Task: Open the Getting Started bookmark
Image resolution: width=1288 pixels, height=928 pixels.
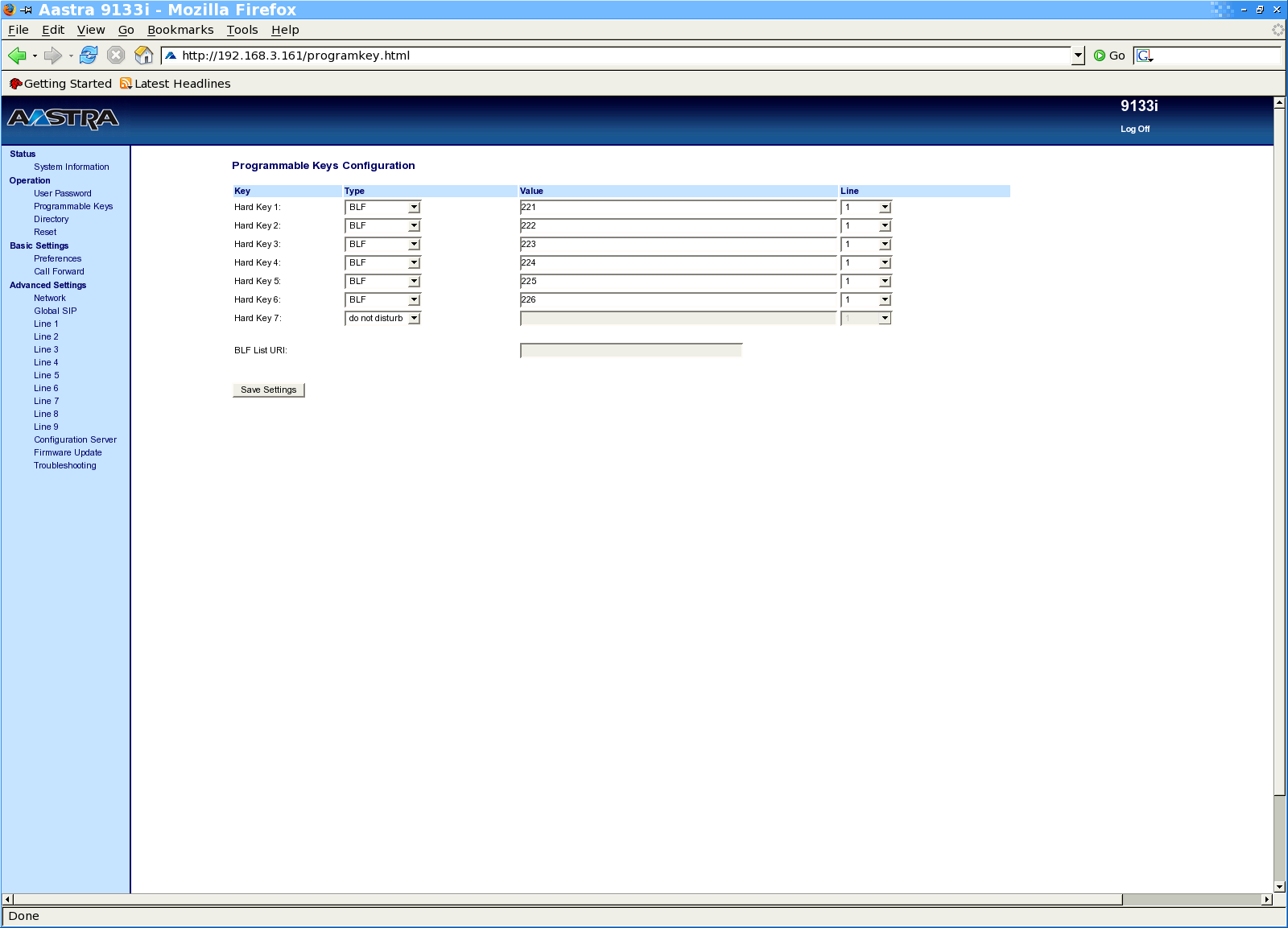Action: (x=60, y=84)
